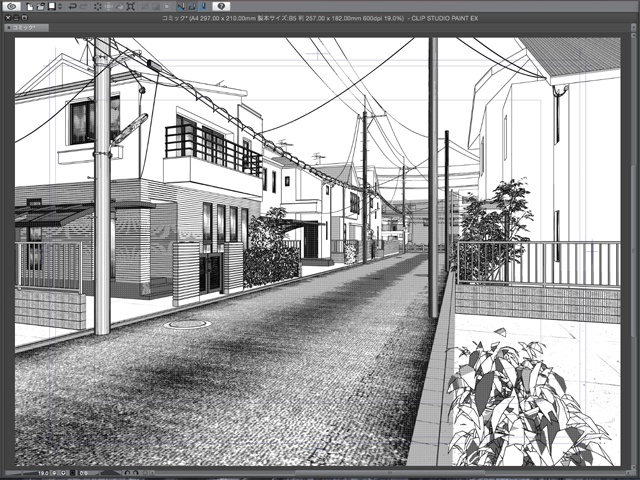The height and width of the screenshot is (480, 640).
Task: Click the deselect icon
Action: 145,6
